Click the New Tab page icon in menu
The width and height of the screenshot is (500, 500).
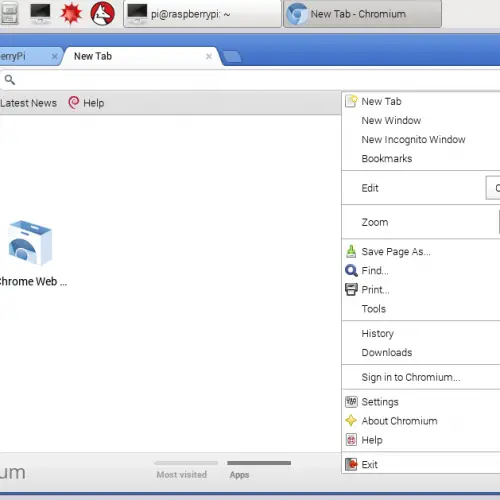[x=351, y=101]
